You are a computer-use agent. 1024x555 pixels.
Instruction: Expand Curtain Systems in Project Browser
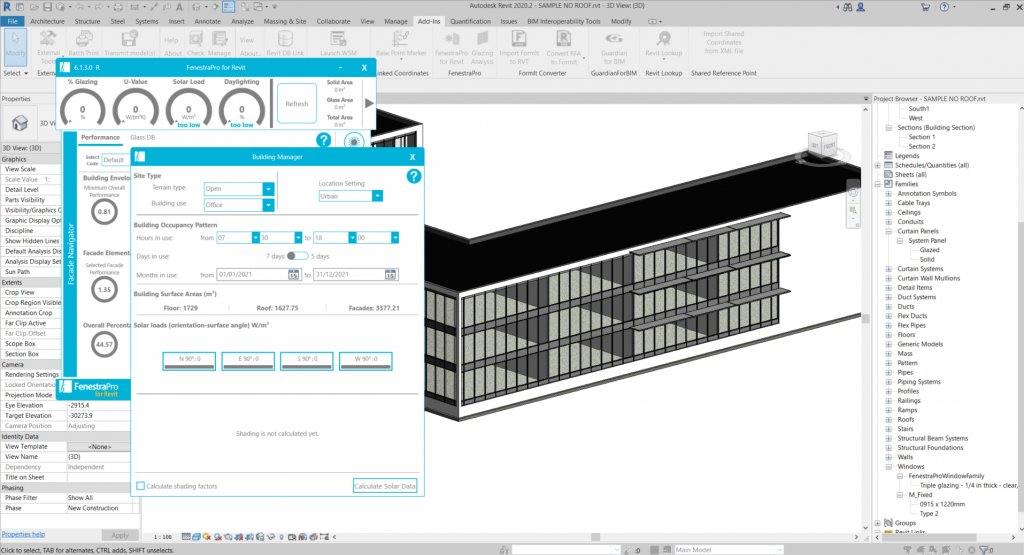tap(889, 269)
